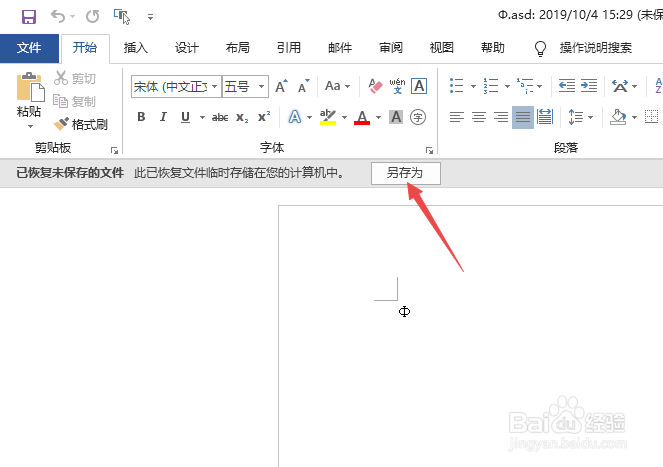This screenshot has height=467, width=663.
Task: Click 复制 copy button
Action: point(74,102)
